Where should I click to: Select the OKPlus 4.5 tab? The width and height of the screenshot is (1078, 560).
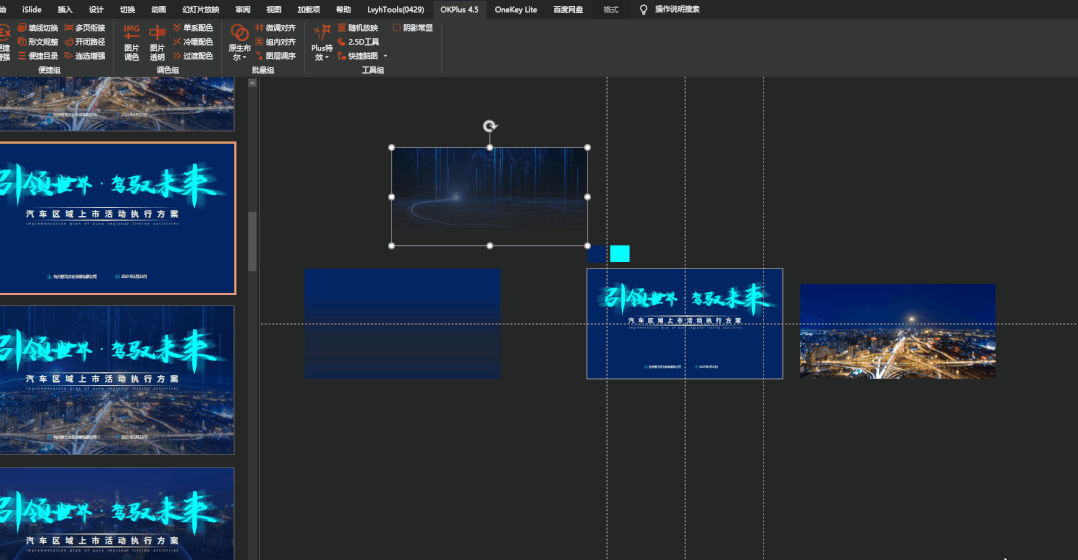(459, 10)
